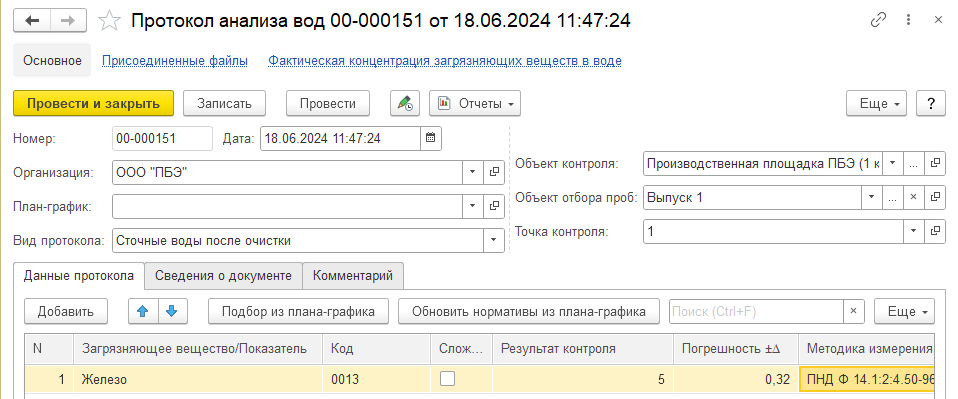Open Фактическая концентрация загрязняющих веществ link

(x=445, y=61)
